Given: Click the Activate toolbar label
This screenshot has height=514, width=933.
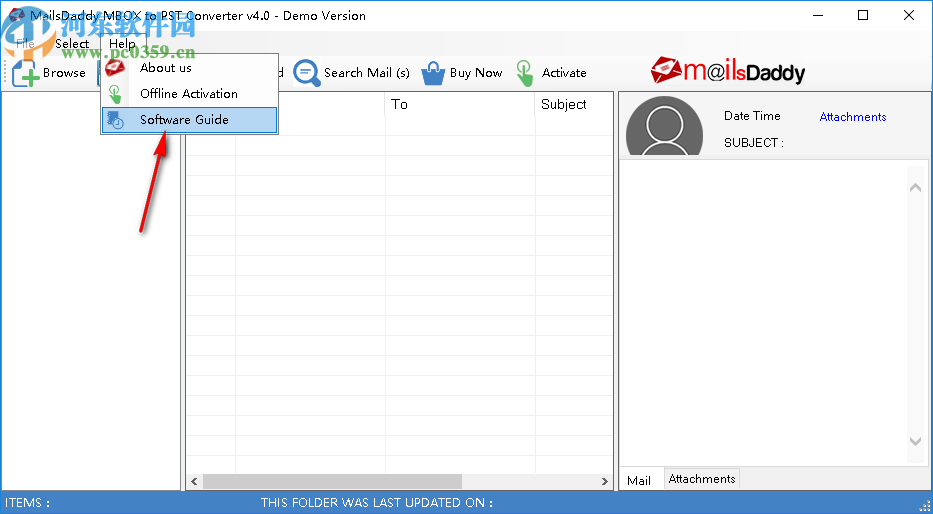Looking at the screenshot, I should point(564,73).
